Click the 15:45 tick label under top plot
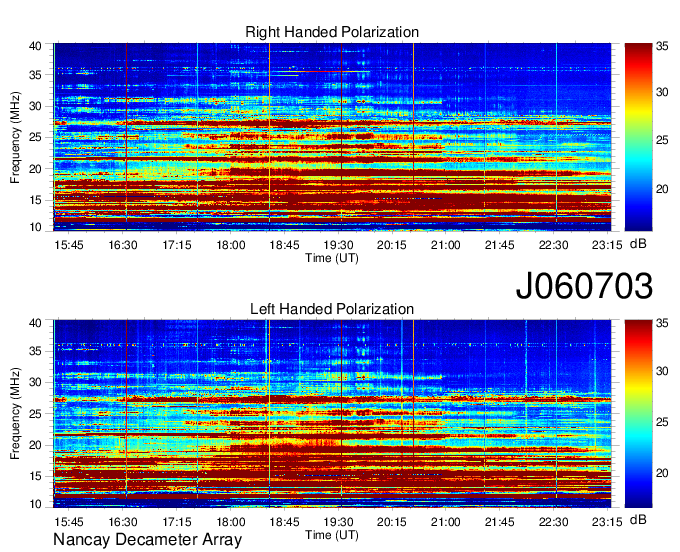Image resolution: width=680 pixels, height=552 pixels. tap(69, 245)
